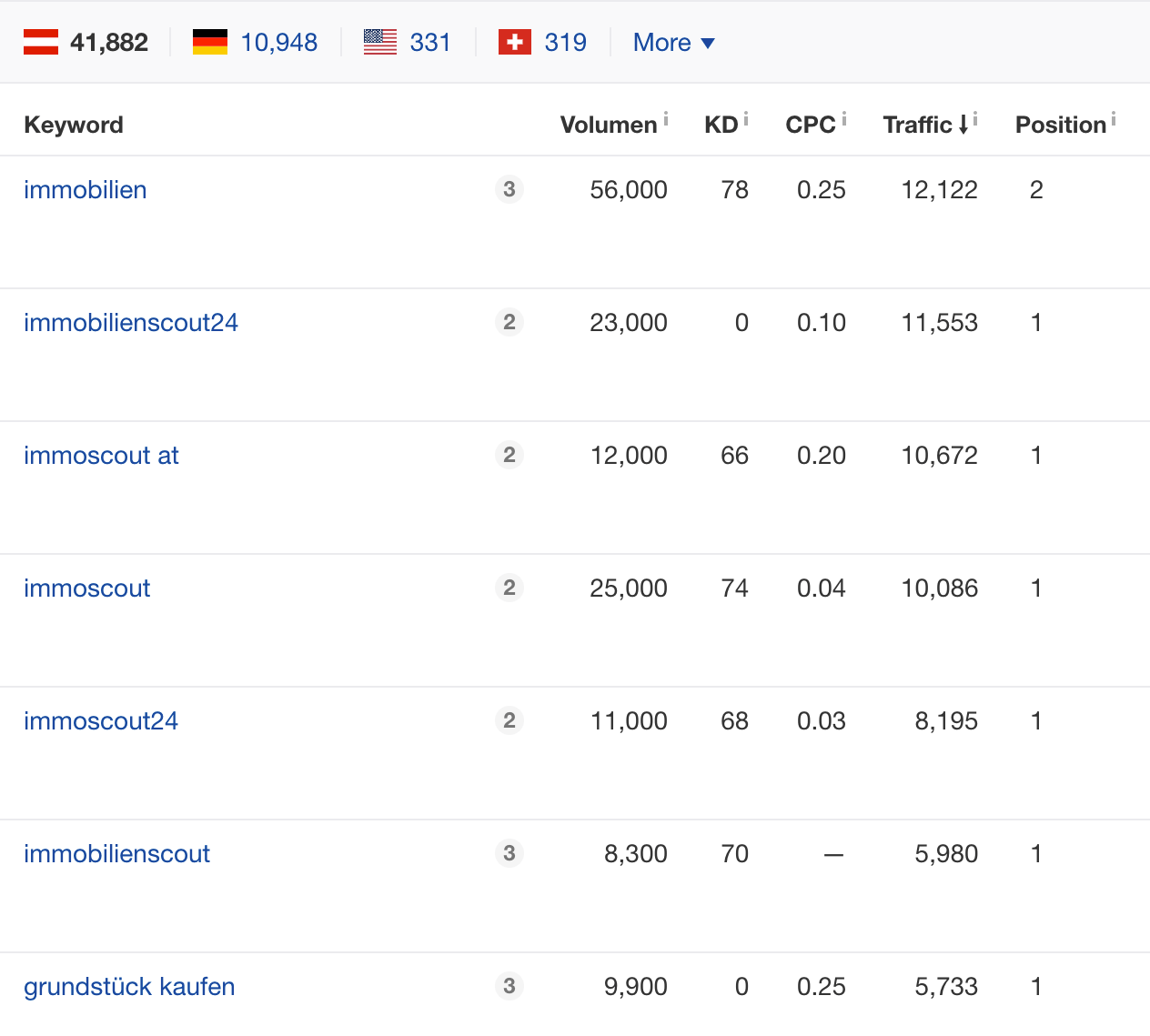Sort by the Position column header
The image size is (1150, 1036).
pyautogui.click(x=1061, y=125)
